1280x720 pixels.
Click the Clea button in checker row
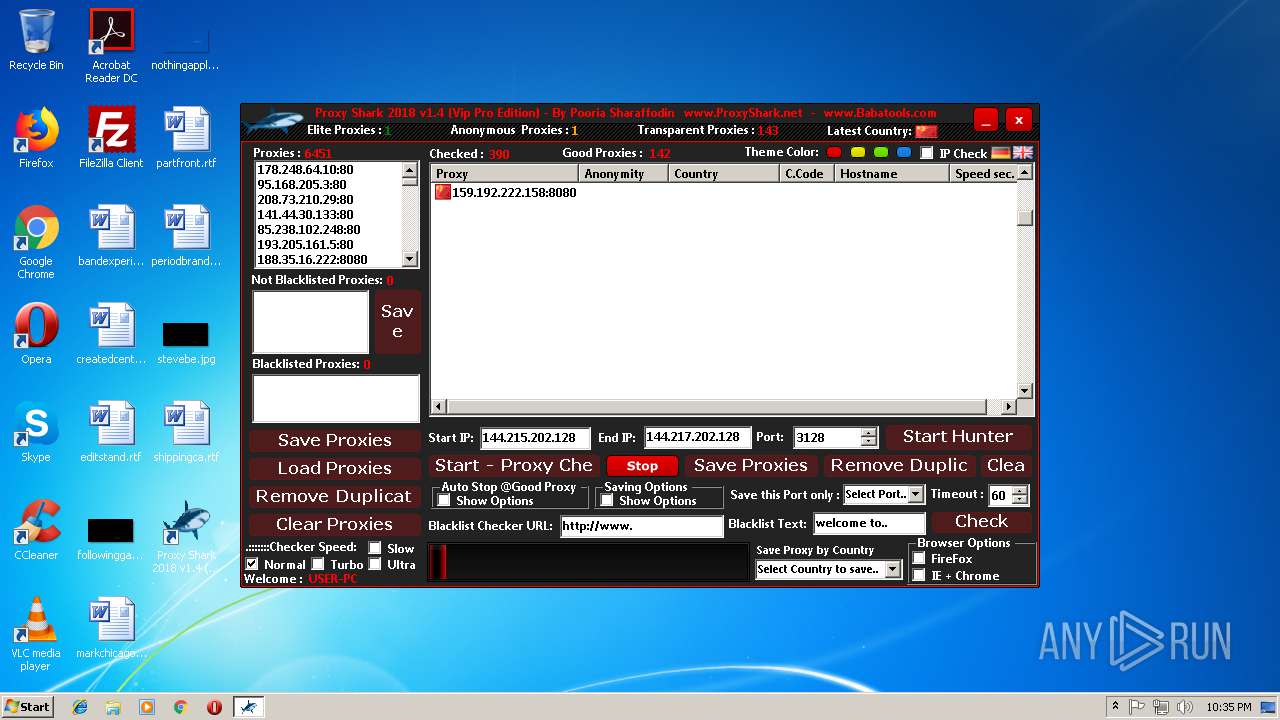(x=1005, y=465)
